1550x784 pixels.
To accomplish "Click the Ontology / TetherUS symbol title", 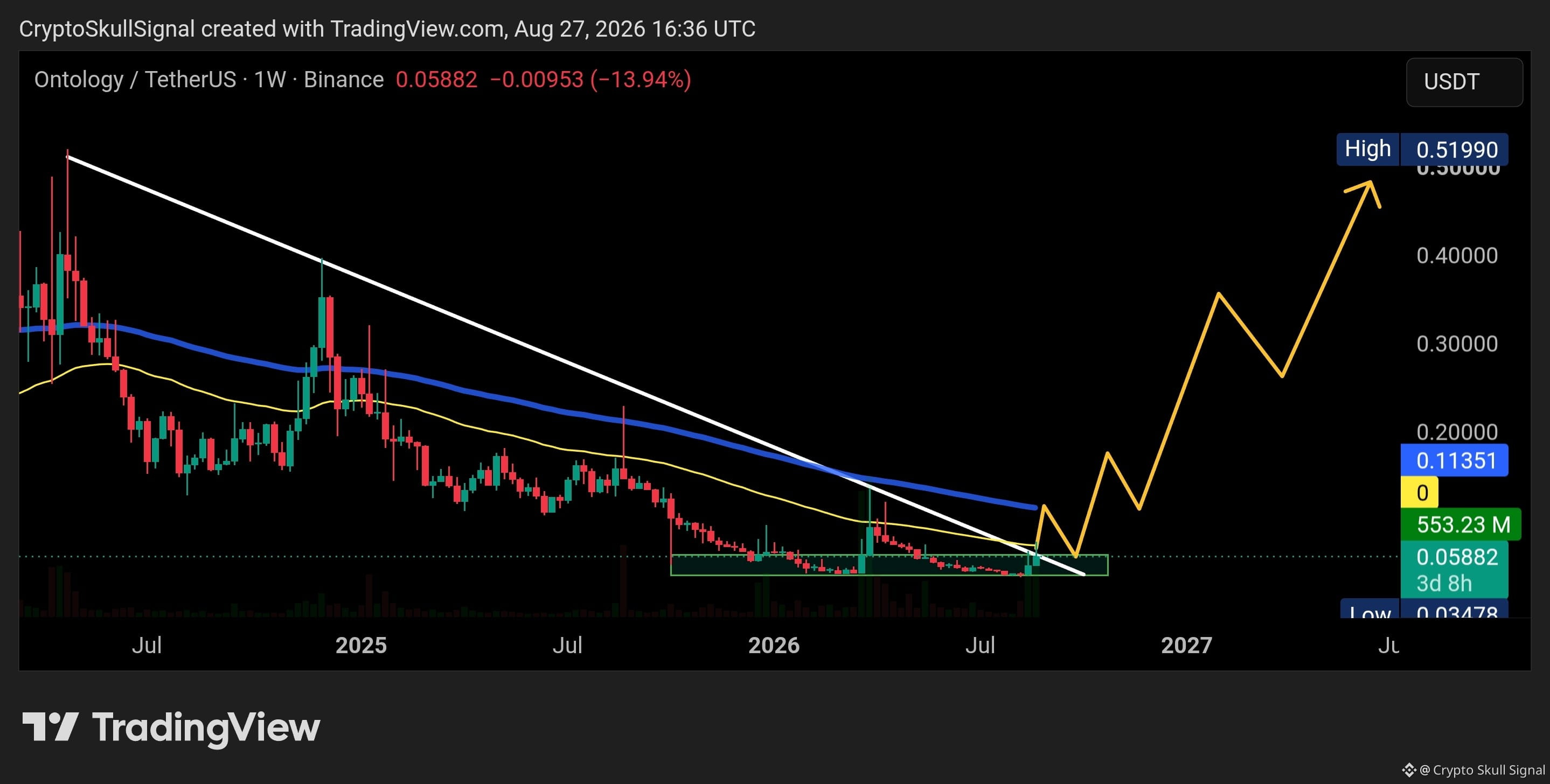I will tap(135, 79).
